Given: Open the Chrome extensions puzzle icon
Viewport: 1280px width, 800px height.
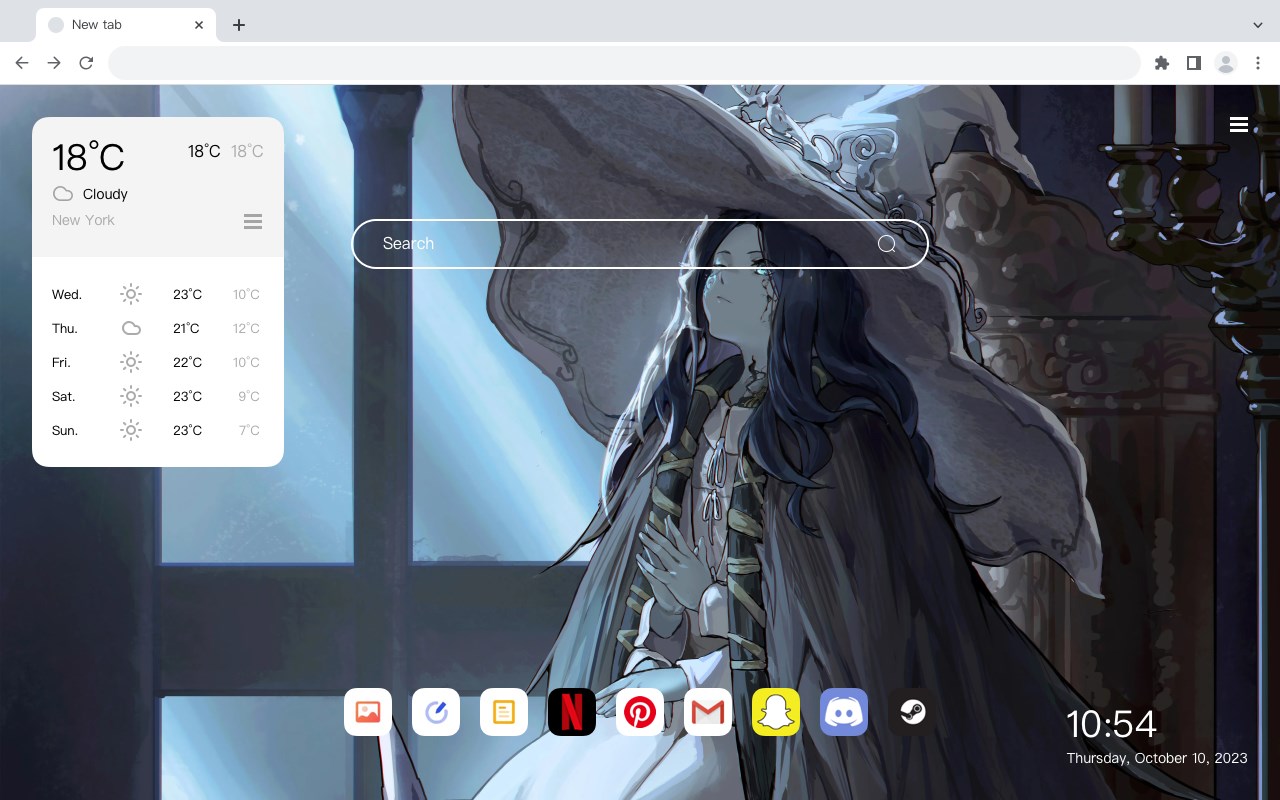Looking at the screenshot, I should [x=1161, y=63].
